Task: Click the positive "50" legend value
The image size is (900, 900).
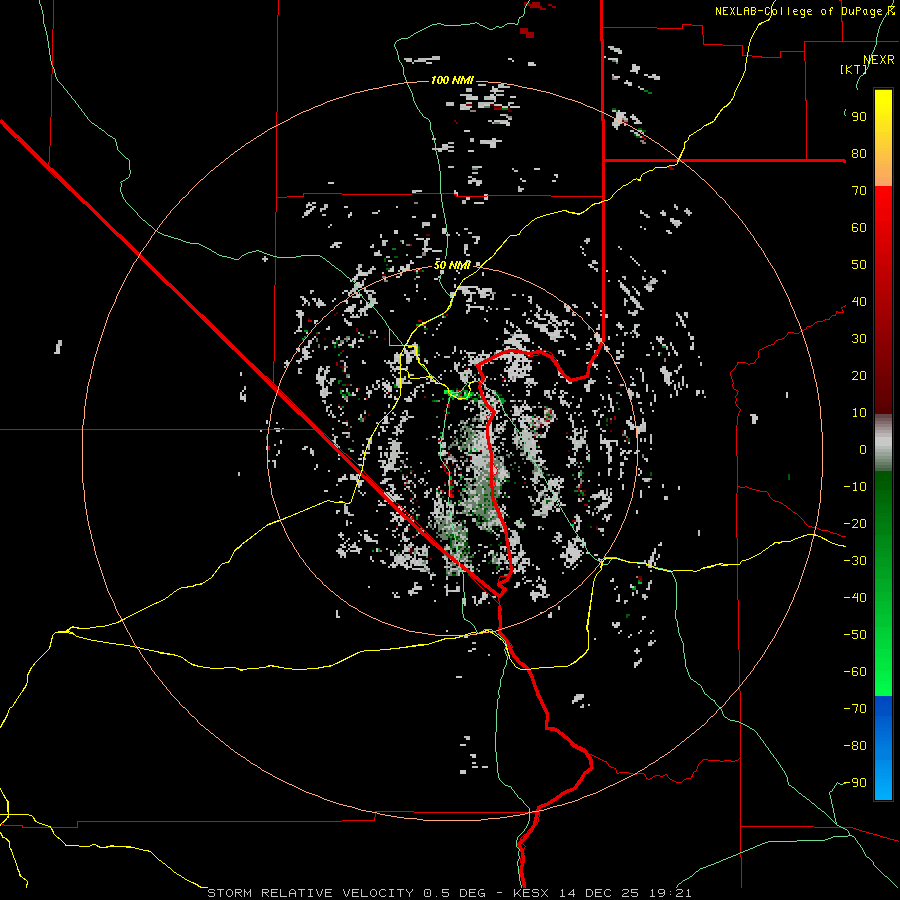Action: coord(859,265)
